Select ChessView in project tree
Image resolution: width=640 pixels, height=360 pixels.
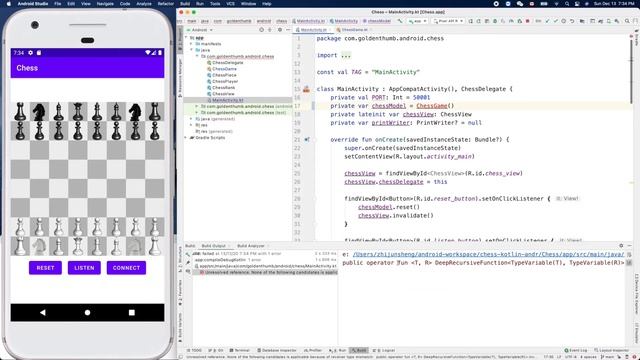point(223,93)
